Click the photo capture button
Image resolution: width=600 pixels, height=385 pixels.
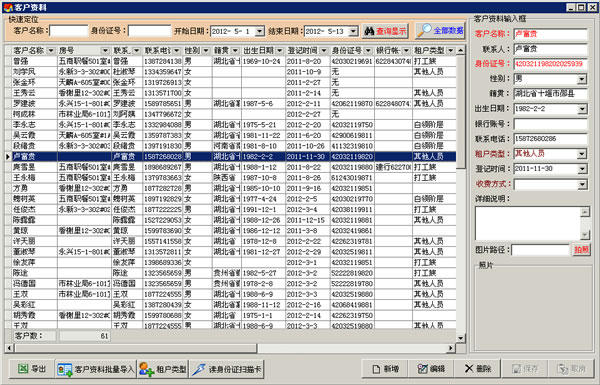[x=581, y=250]
